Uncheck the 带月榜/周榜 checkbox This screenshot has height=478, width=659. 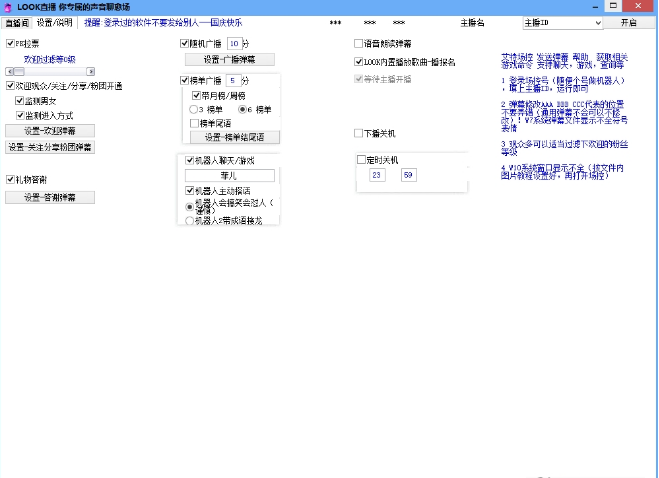coord(196,95)
